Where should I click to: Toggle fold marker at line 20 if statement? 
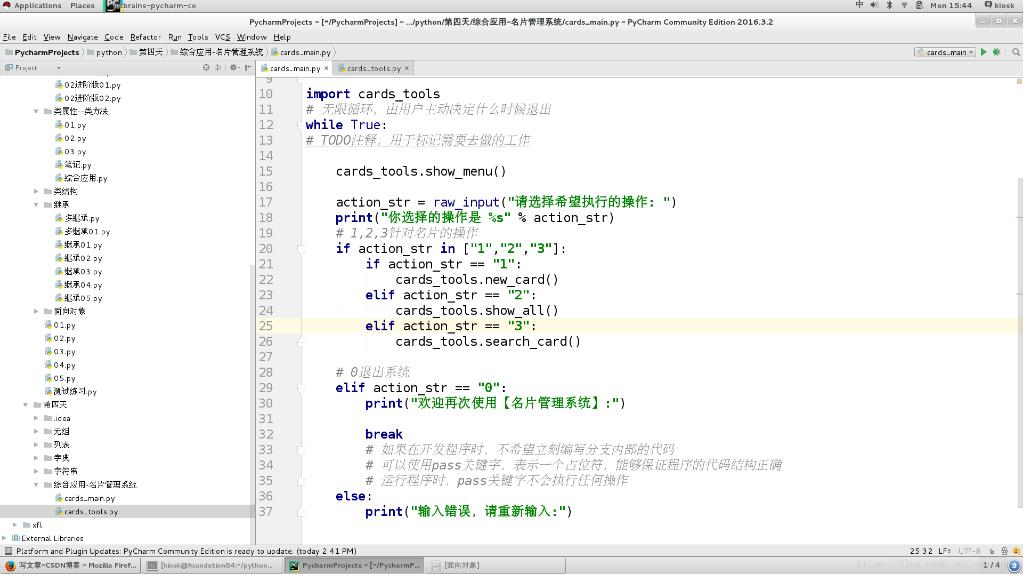pyautogui.click(x=301, y=249)
